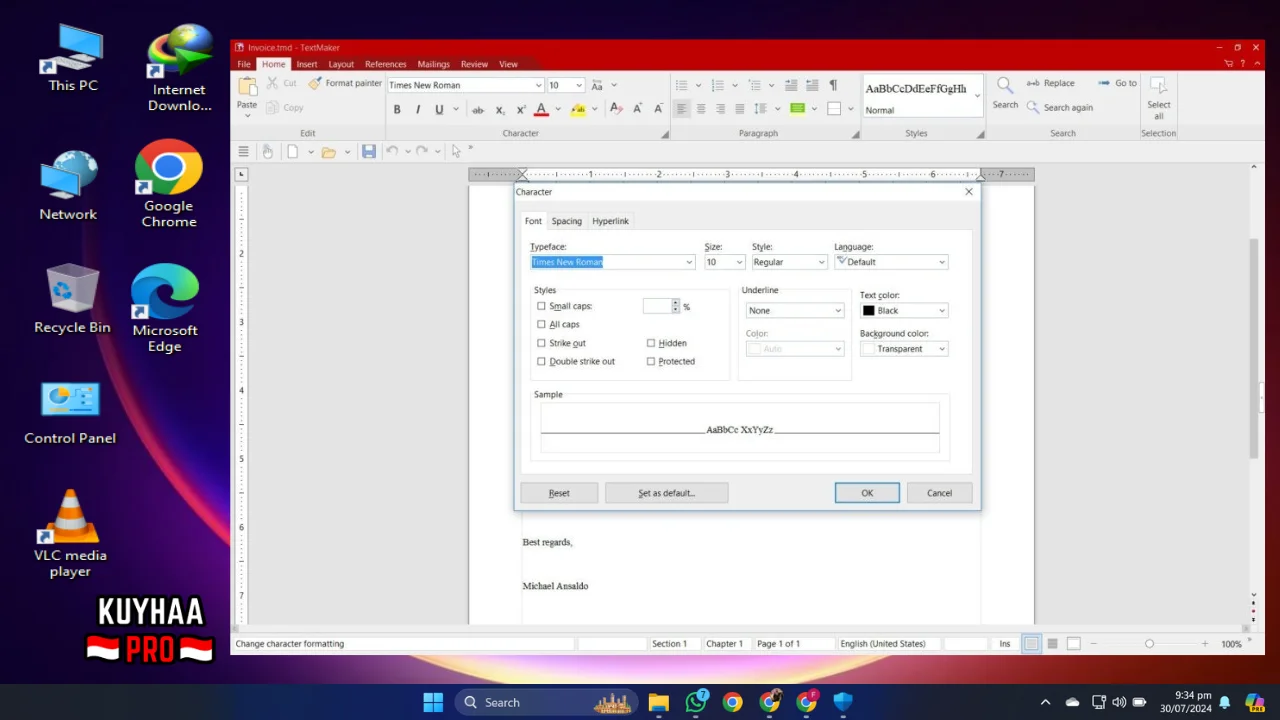The image size is (1280, 720).
Task: Click the align left icon
Action: click(681, 109)
